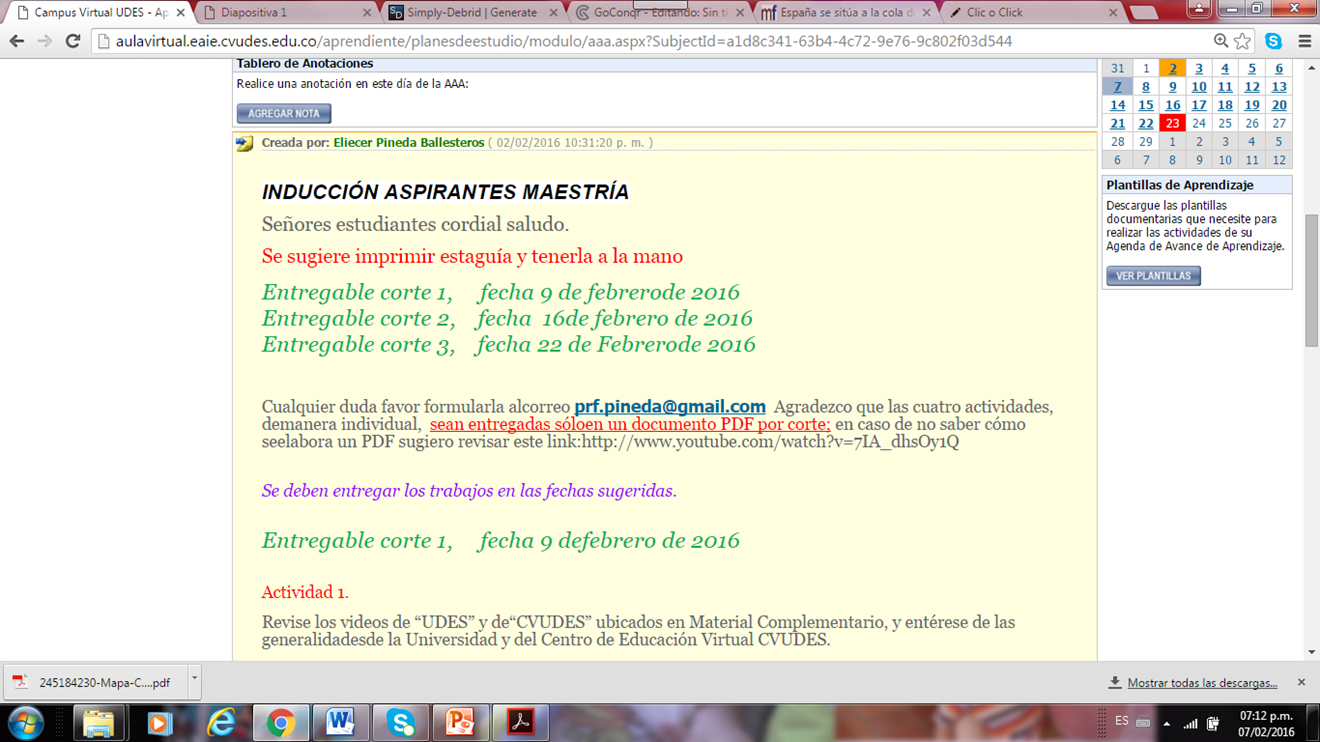Go back with the browser back arrow
The height and width of the screenshot is (742, 1320).
[x=17, y=41]
